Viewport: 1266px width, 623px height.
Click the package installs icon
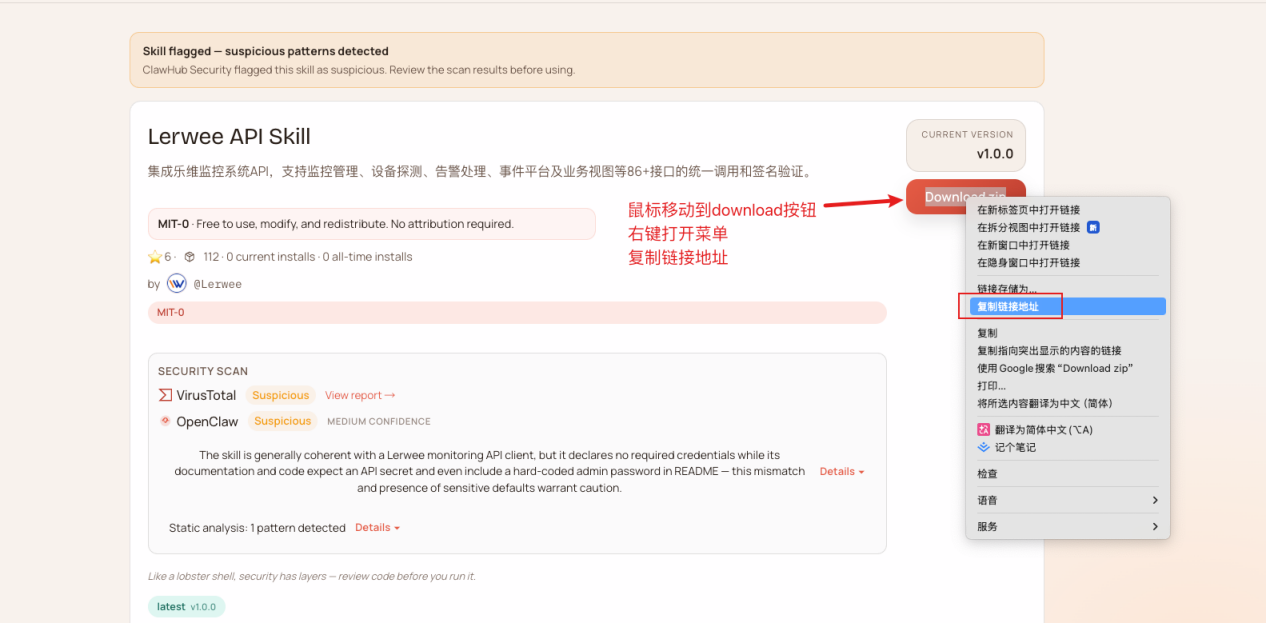189,257
